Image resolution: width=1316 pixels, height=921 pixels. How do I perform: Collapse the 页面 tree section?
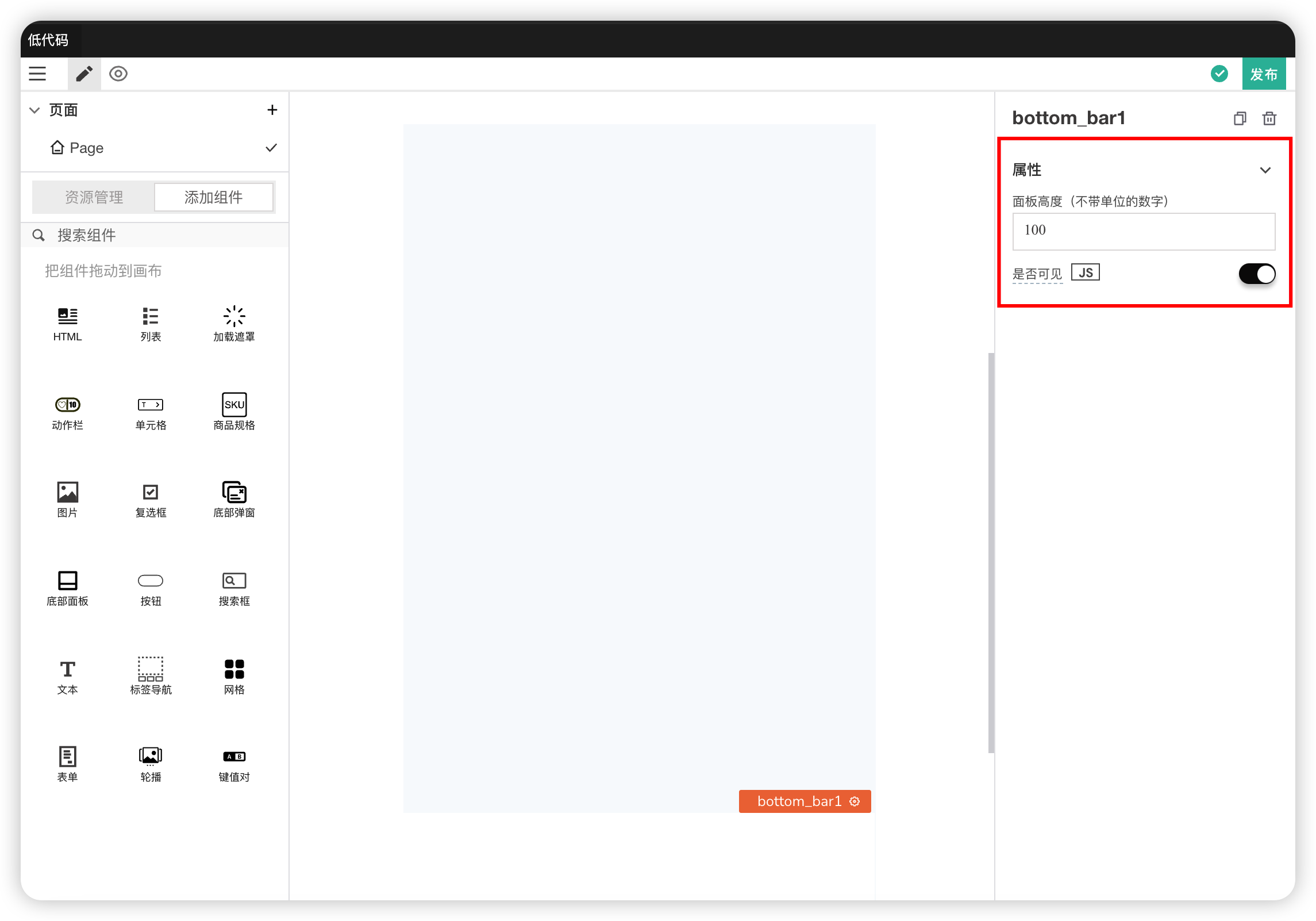[34, 110]
